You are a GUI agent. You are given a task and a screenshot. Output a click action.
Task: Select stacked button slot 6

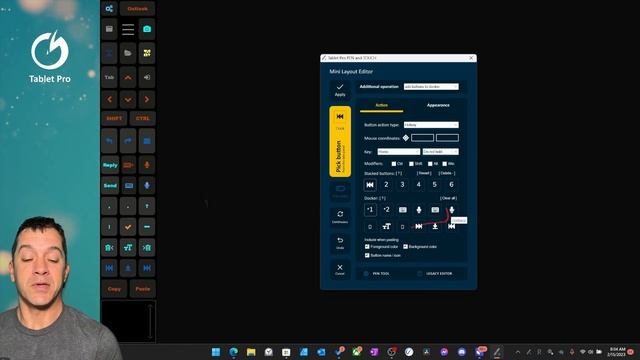451,185
